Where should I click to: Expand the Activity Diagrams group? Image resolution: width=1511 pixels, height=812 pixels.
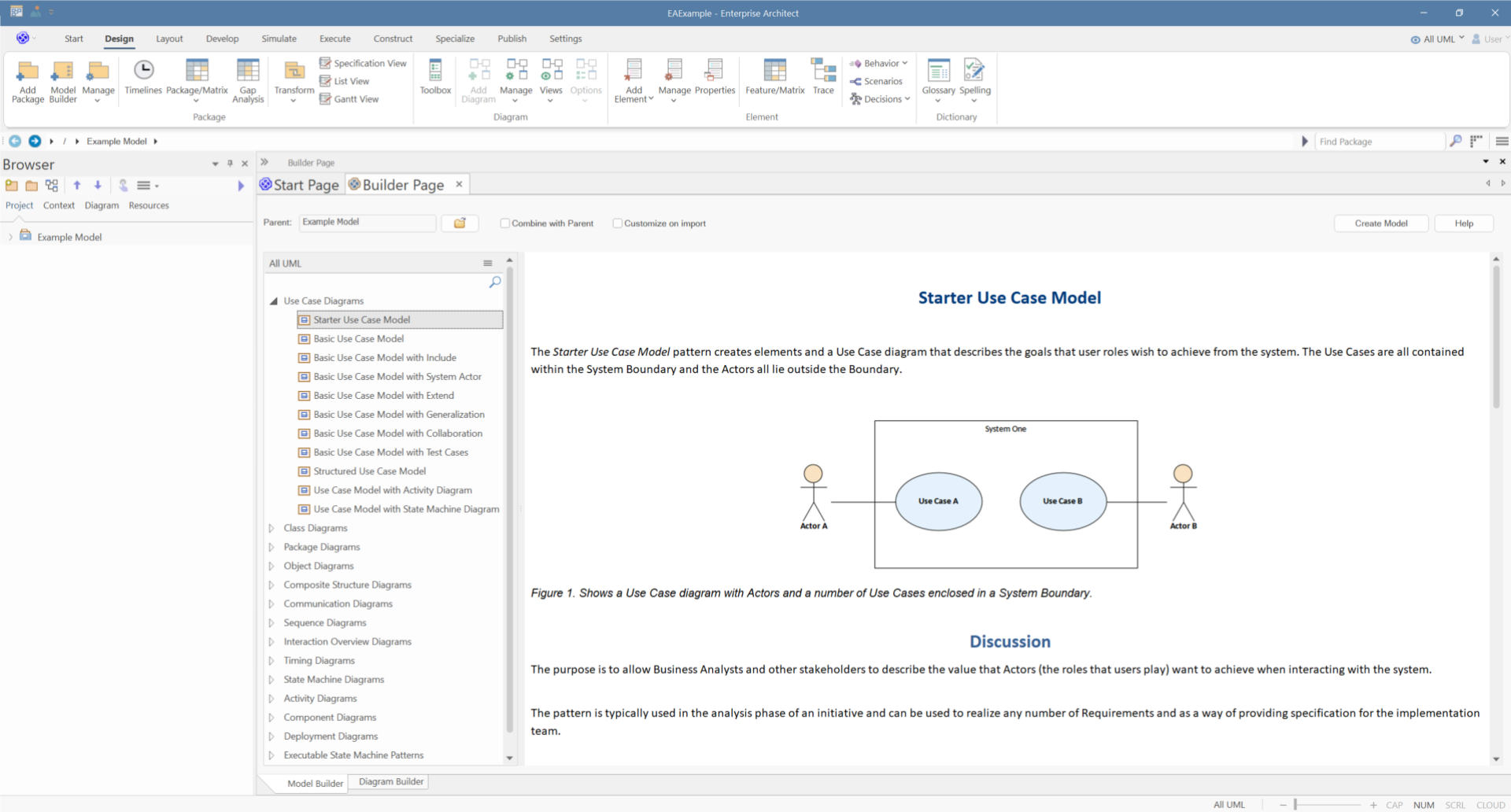coord(272,699)
